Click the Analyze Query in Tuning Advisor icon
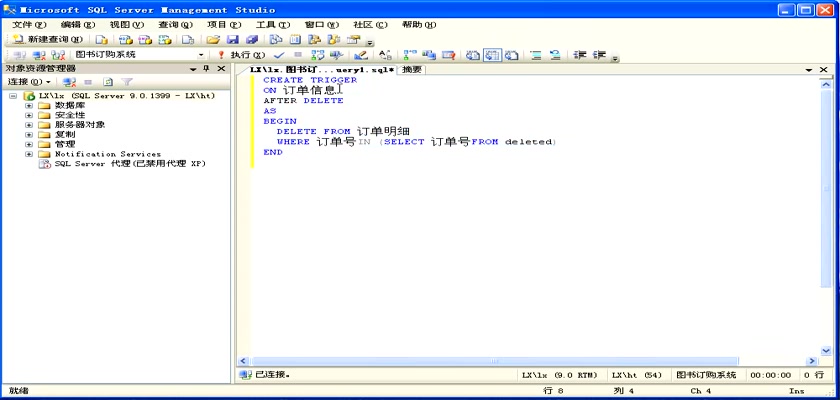 tap(336, 55)
